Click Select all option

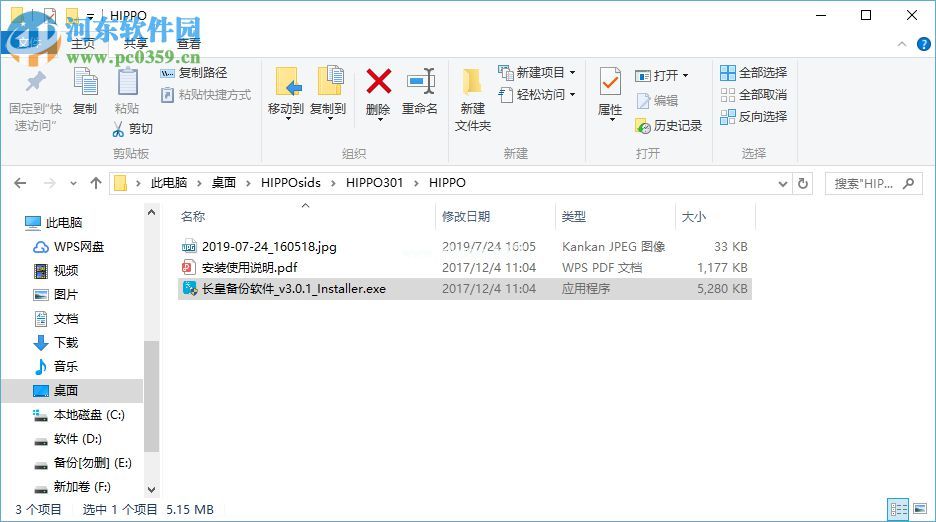pos(753,72)
